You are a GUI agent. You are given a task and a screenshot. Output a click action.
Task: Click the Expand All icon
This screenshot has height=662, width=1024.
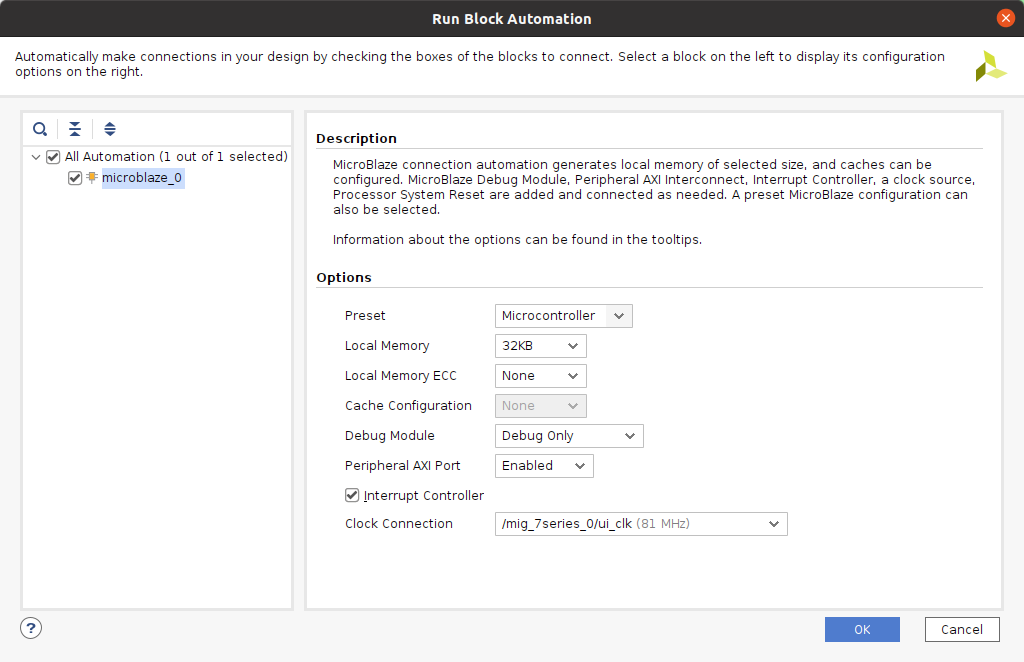click(x=110, y=129)
